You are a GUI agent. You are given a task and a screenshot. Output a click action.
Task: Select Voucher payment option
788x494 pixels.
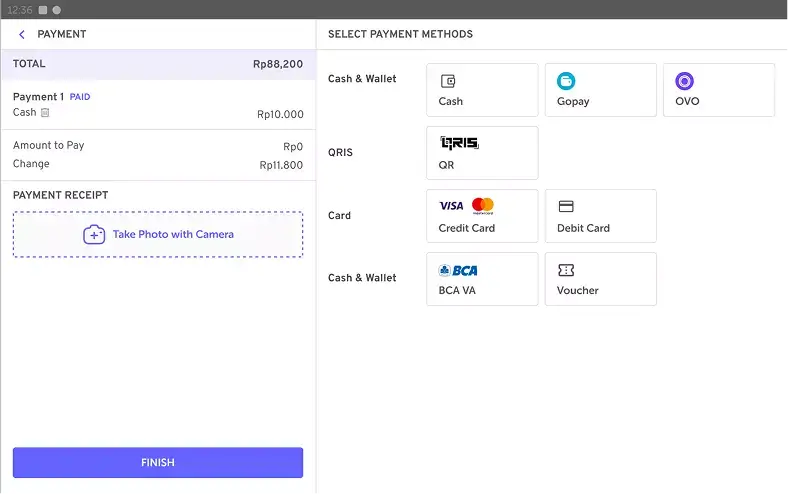600,279
